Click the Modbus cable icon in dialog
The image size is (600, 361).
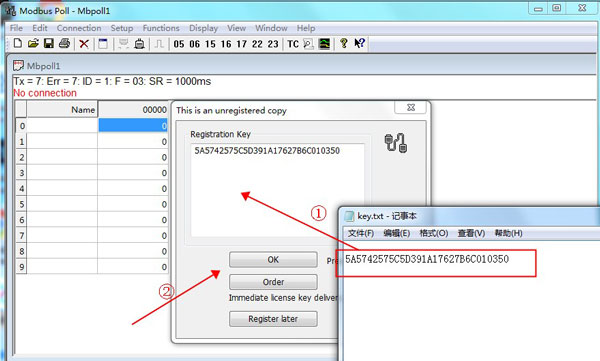pos(396,143)
